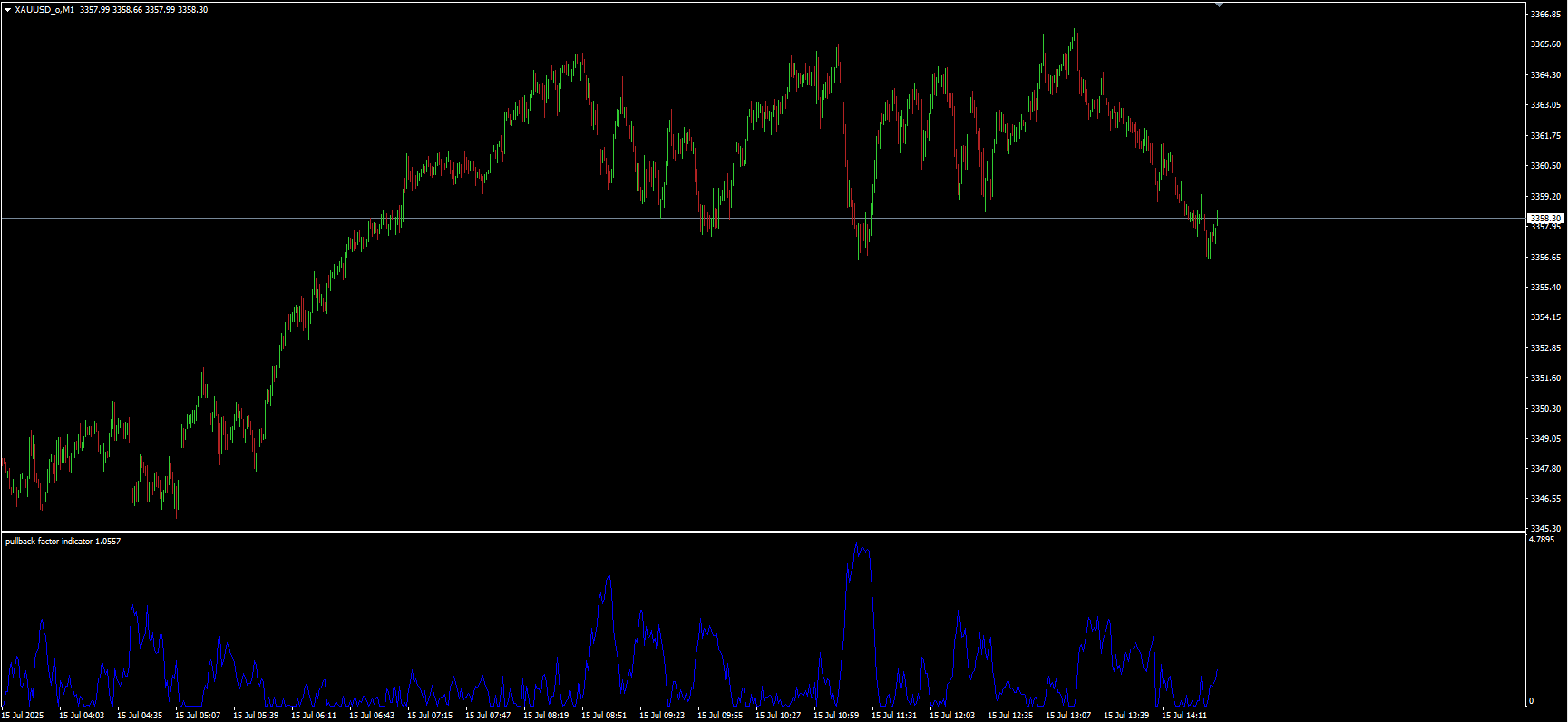Click the 3351.60 price level label
This screenshot has width=1568, height=722.
coord(1545,378)
